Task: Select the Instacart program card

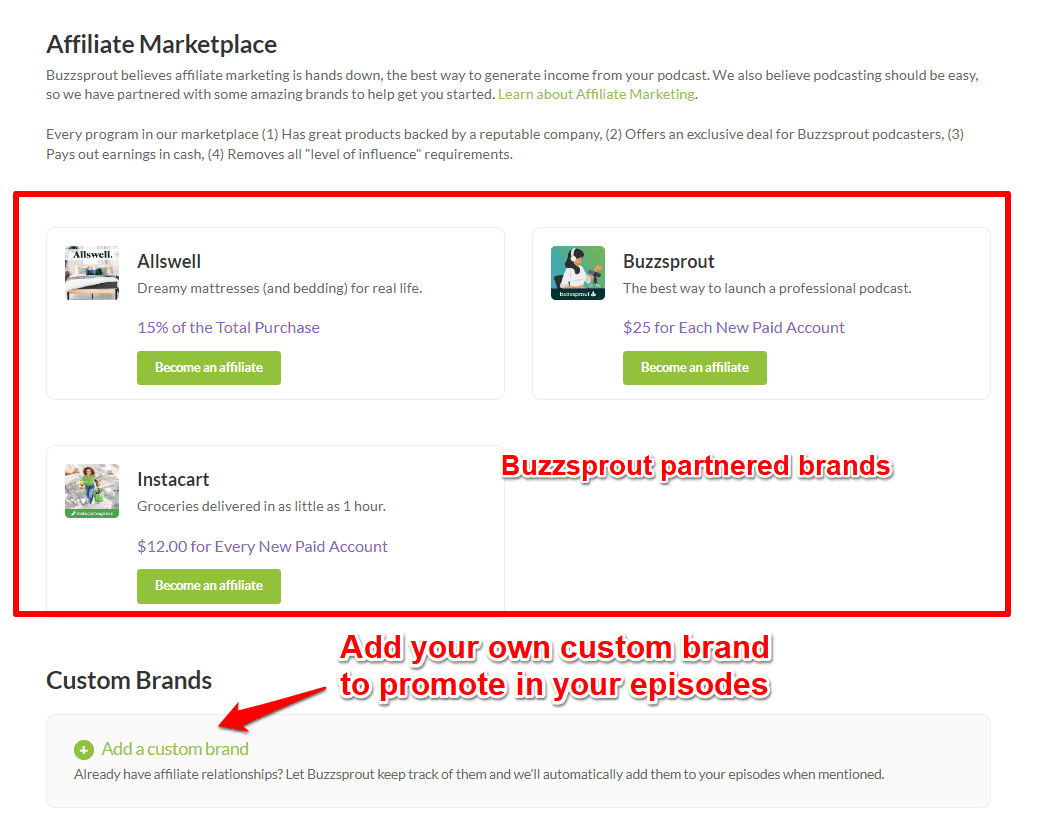Action: tap(275, 531)
